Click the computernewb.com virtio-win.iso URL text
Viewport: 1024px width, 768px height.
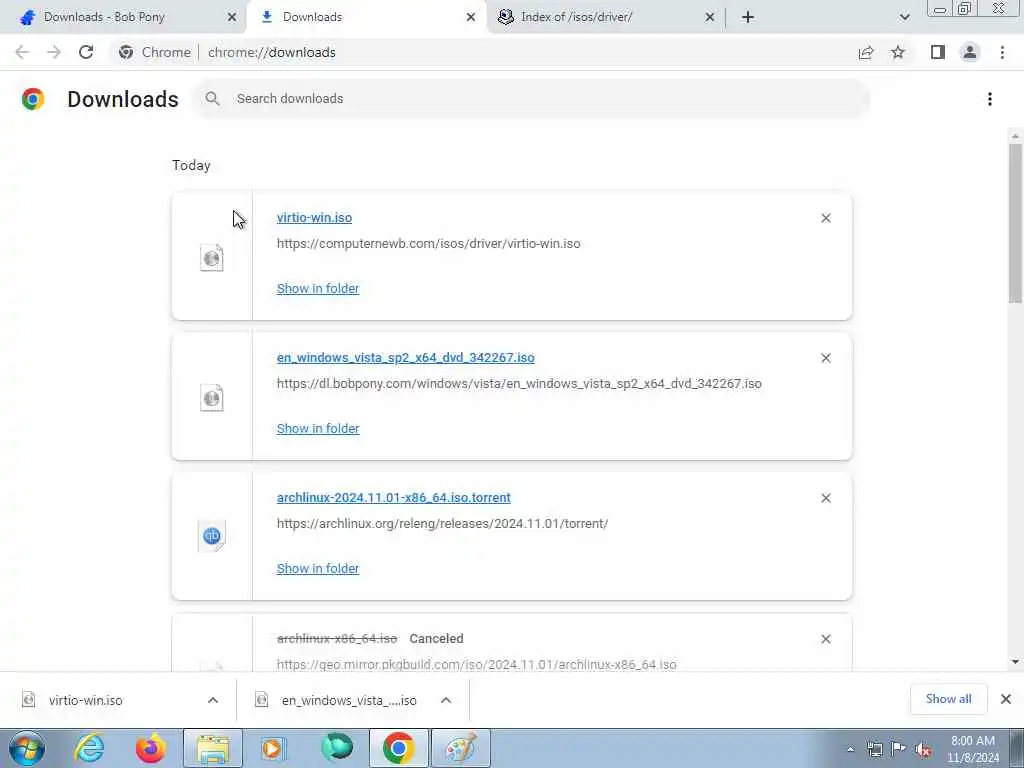428,244
